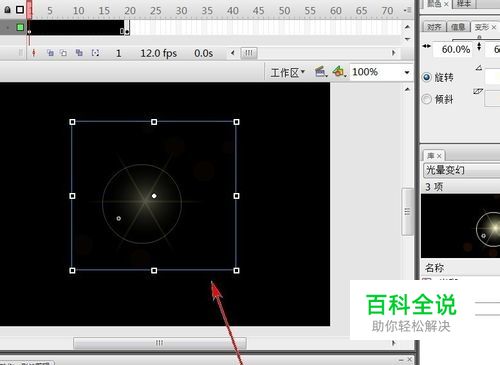Screen dimensions: 500x365
Task: Close the 变形 transform tab
Action: 494,27
